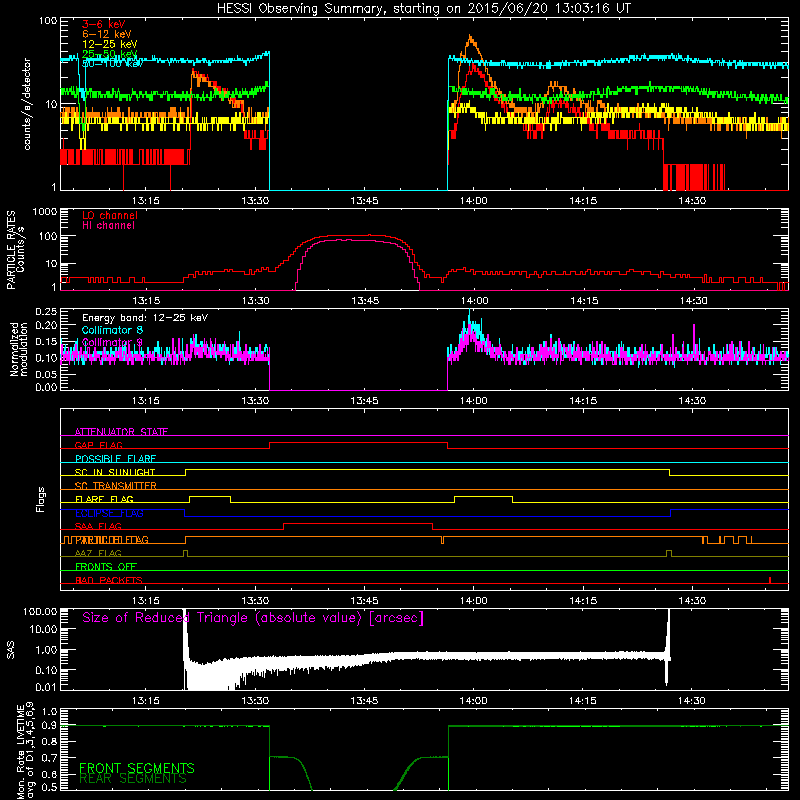
Task: Click the vertical Flags axis label
Action: click(x=40, y=499)
